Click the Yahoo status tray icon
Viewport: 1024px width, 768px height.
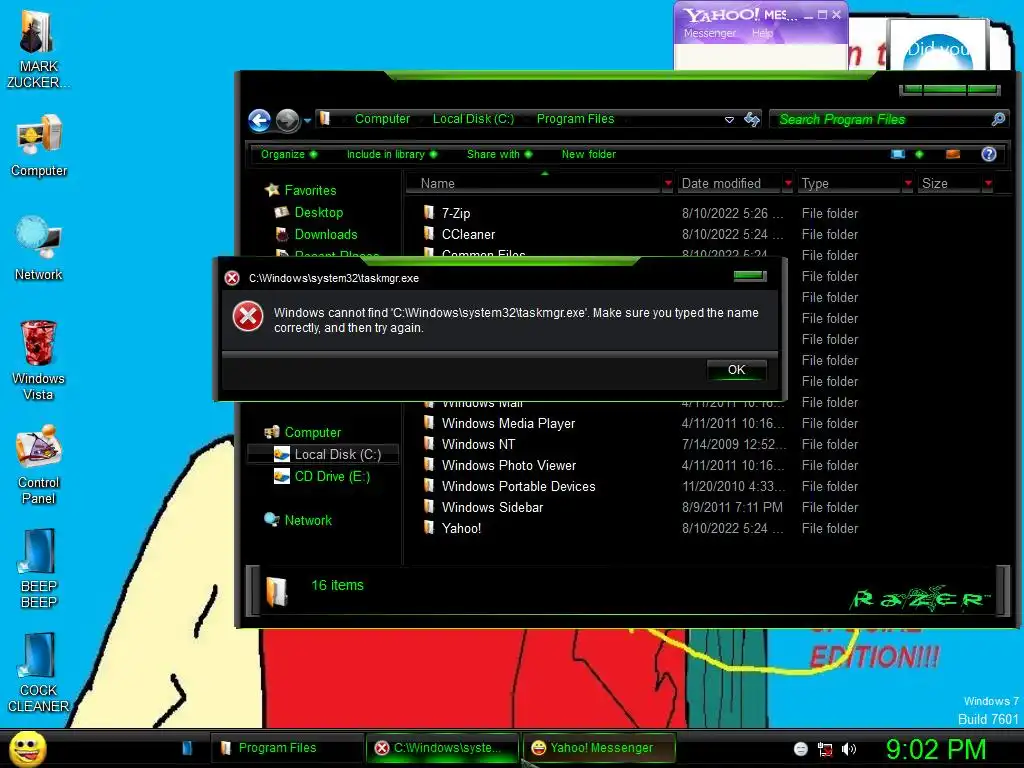801,749
